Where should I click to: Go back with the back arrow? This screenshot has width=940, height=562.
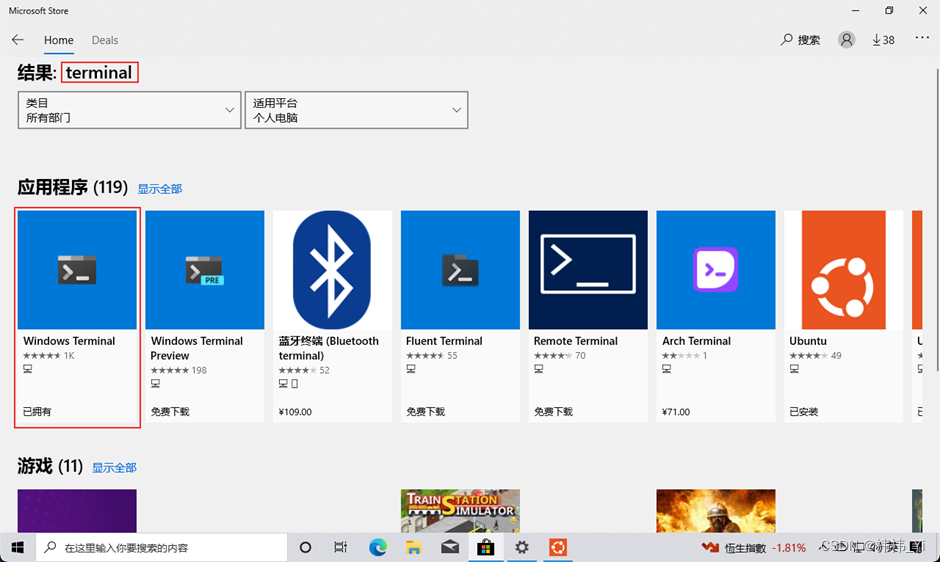tap(17, 40)
